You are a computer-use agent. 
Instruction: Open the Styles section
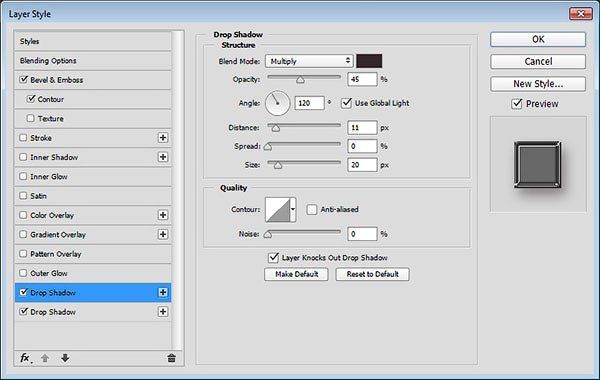point(93,41)
